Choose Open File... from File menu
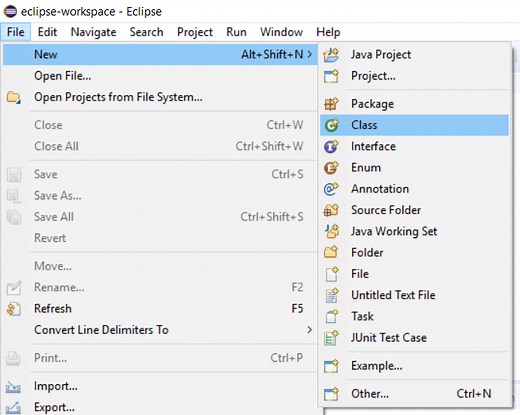Screen dimensions: 520x415 (62, 76)
